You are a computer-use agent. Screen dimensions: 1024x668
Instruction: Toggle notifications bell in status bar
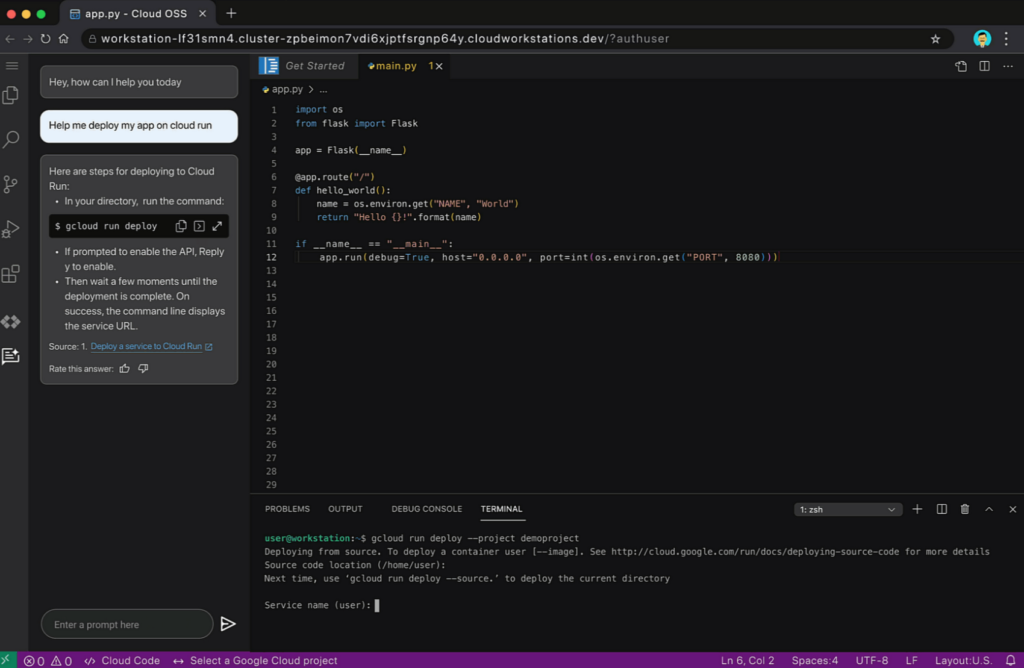(x=1010, y=660)
